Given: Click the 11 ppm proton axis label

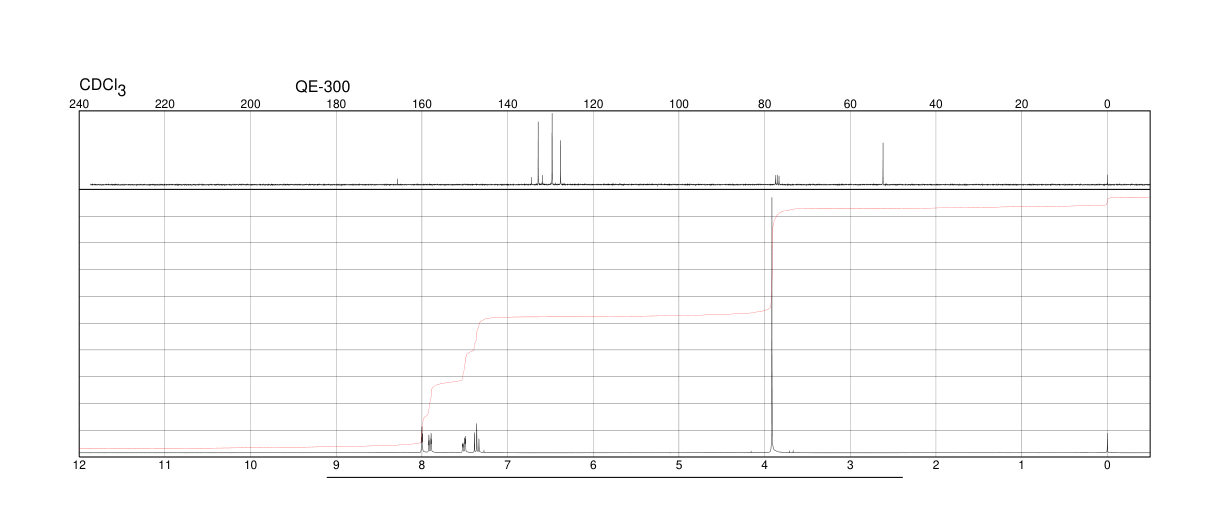Looking at the screenshot, I should 165,465.
